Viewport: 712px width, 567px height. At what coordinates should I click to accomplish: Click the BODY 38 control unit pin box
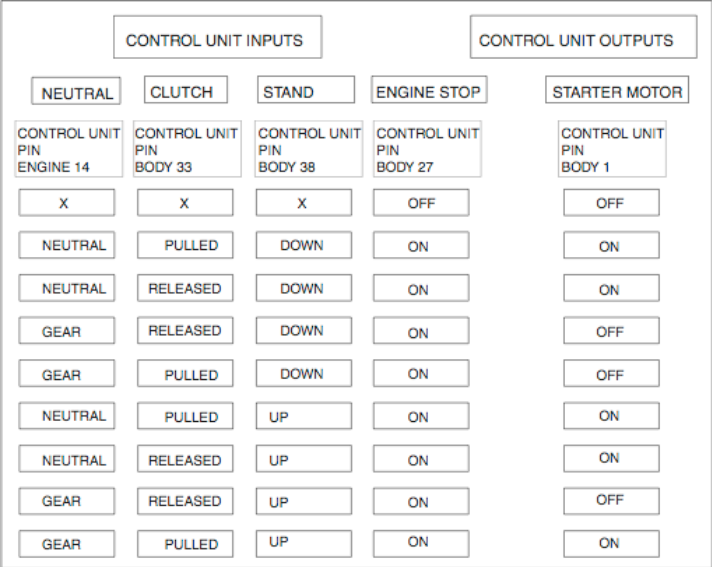(309, 149)
